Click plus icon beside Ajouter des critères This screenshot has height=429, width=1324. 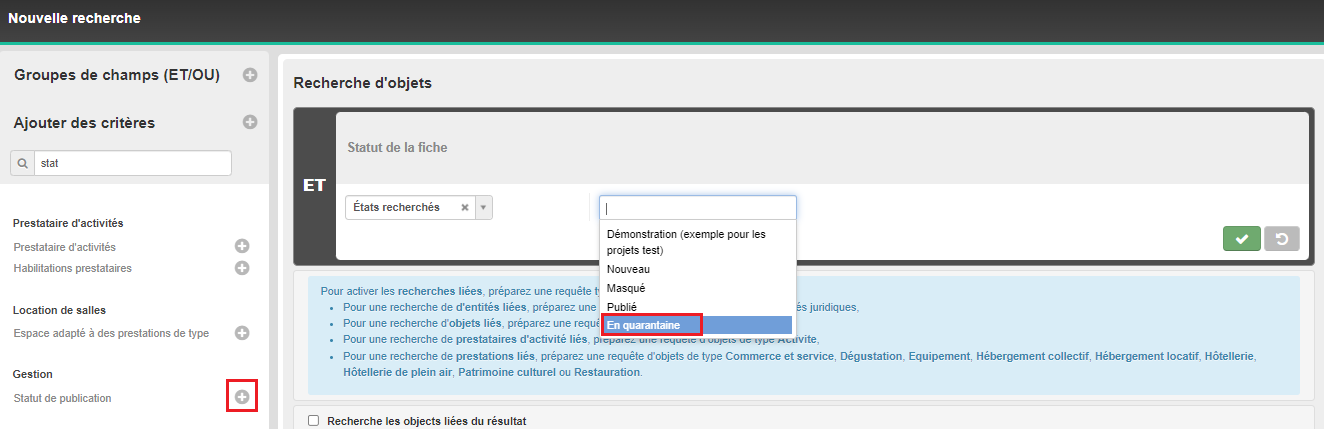click(x=250, y=122)
